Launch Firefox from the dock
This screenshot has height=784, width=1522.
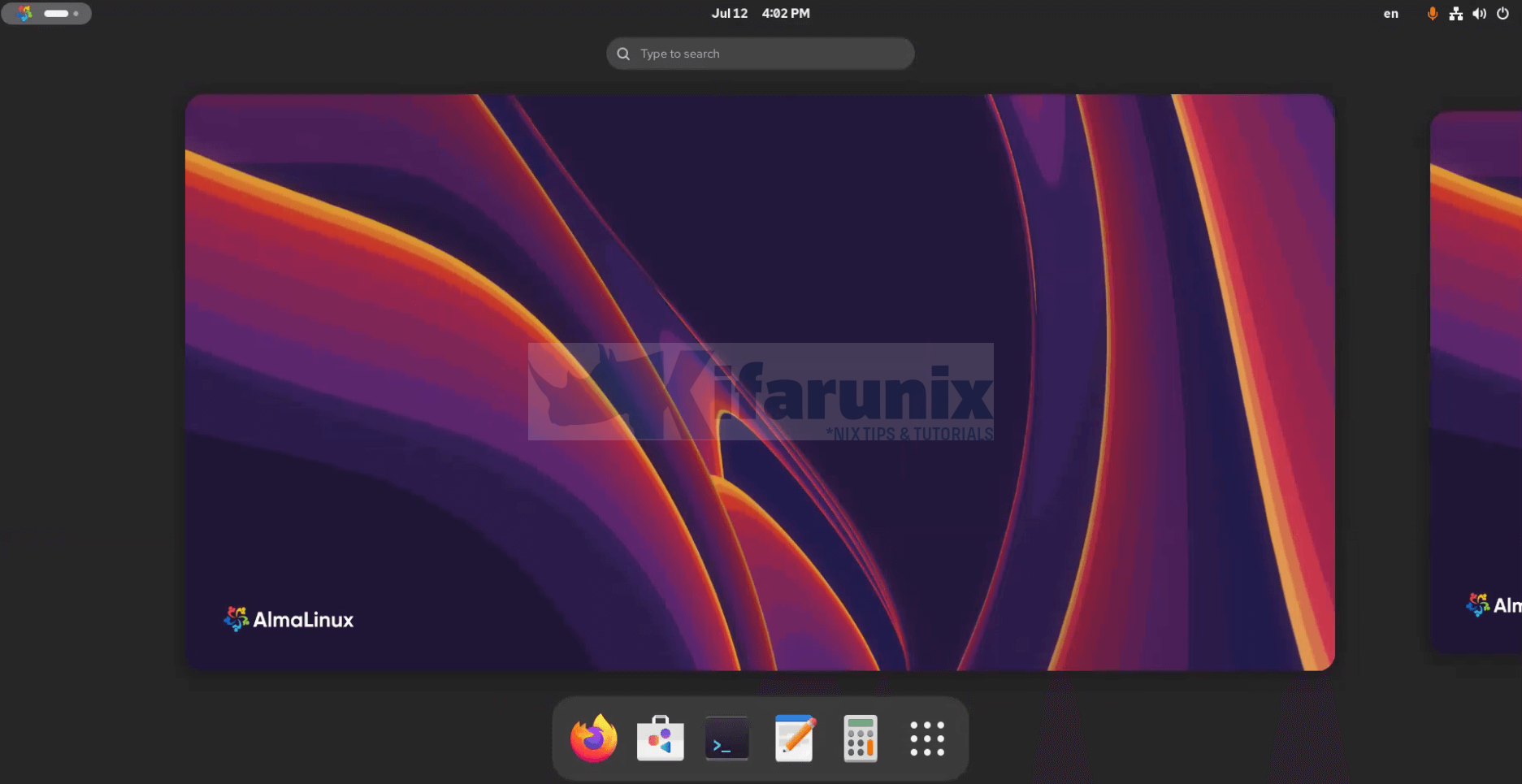(593, 739)
